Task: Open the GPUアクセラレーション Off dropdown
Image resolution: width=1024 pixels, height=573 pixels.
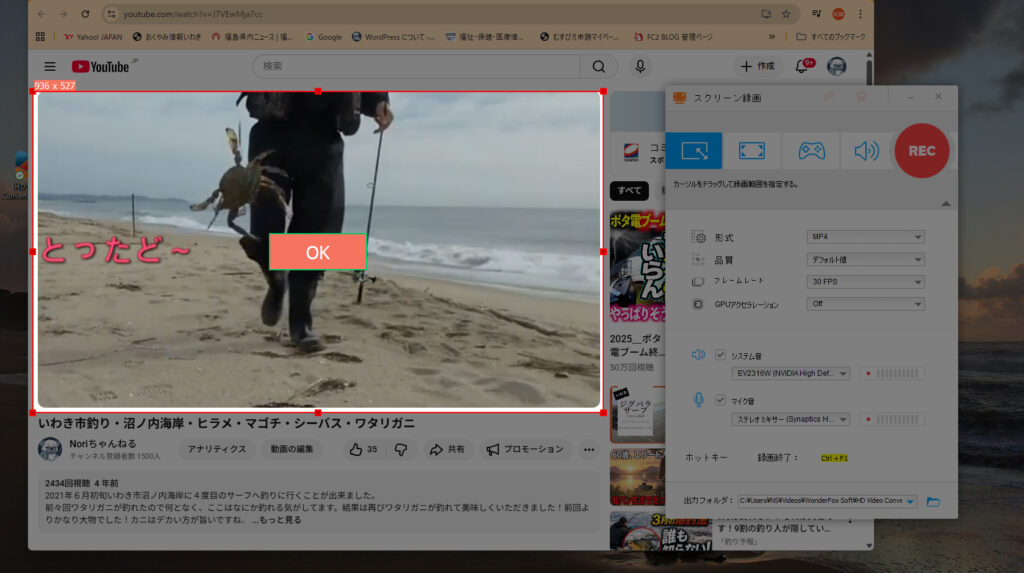Action: pos(865,304)
